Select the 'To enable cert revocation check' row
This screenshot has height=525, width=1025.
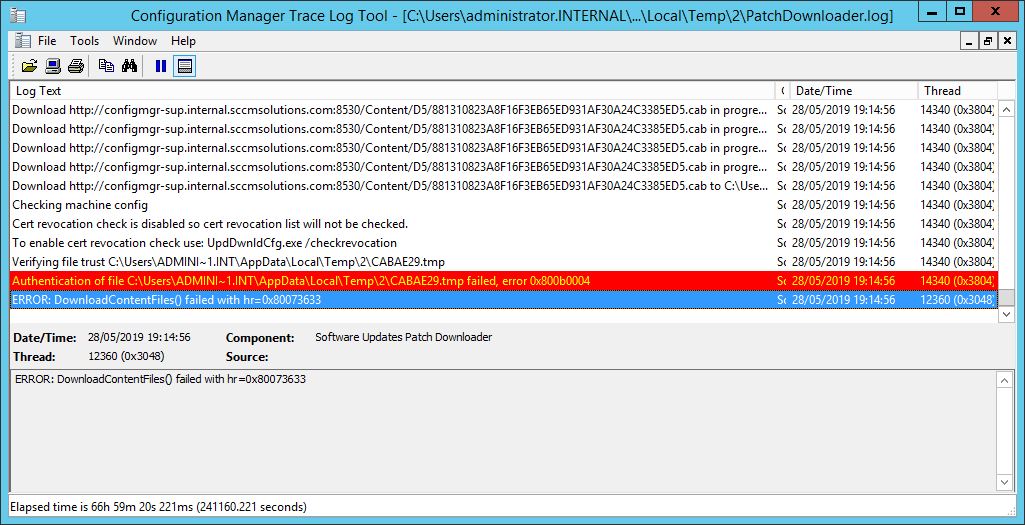pos(503,243)
